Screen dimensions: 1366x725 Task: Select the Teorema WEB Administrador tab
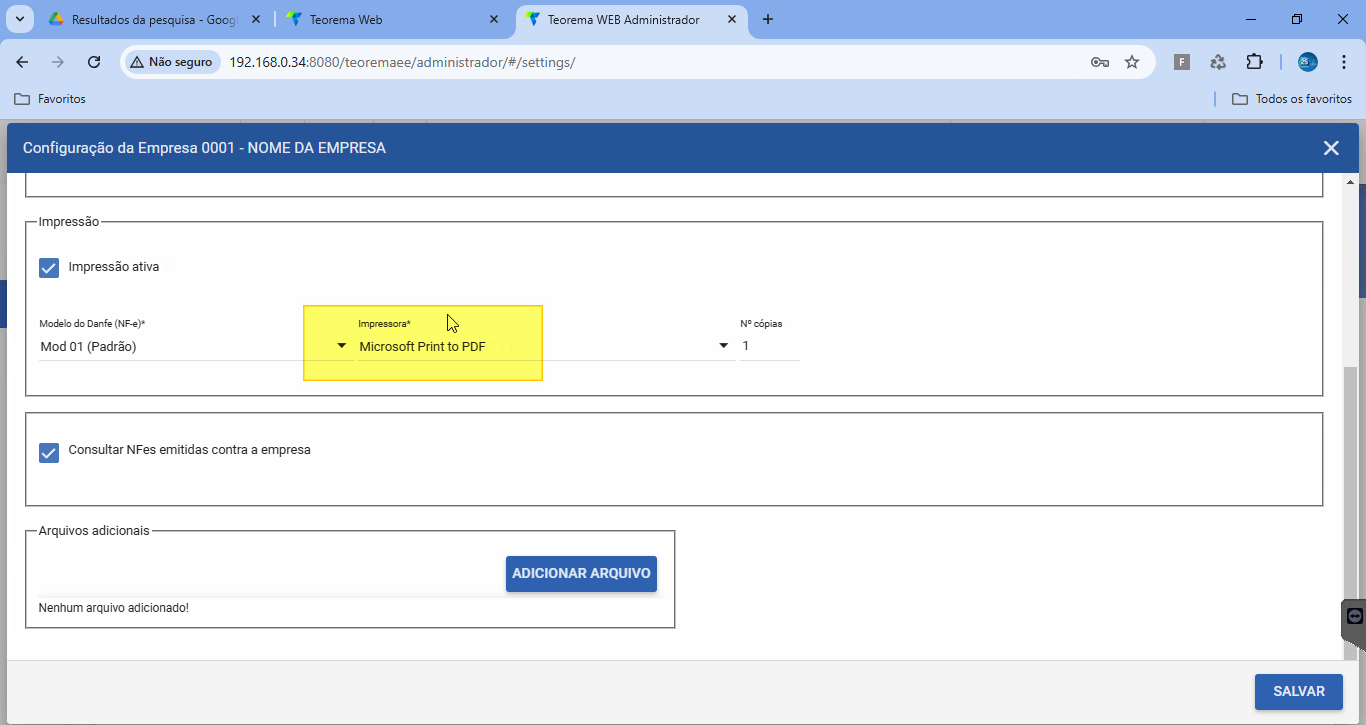click(630, 19)
